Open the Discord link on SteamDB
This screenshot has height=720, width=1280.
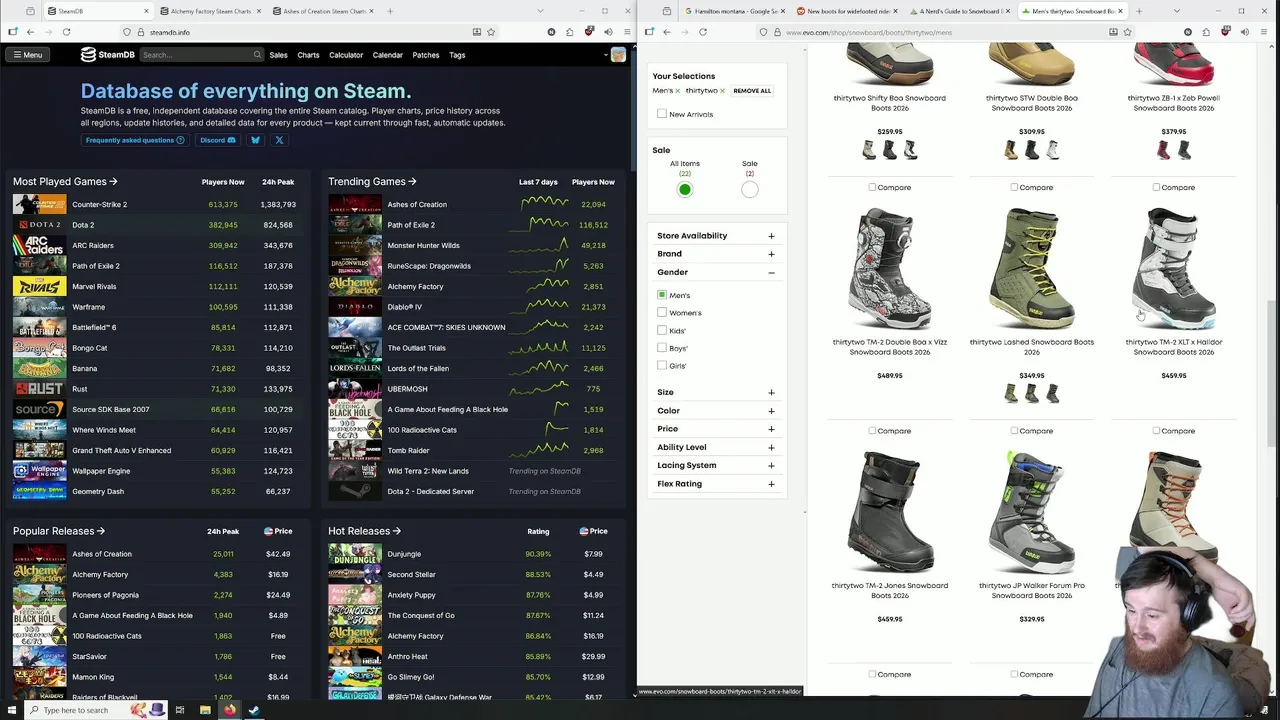coord(218,140)
